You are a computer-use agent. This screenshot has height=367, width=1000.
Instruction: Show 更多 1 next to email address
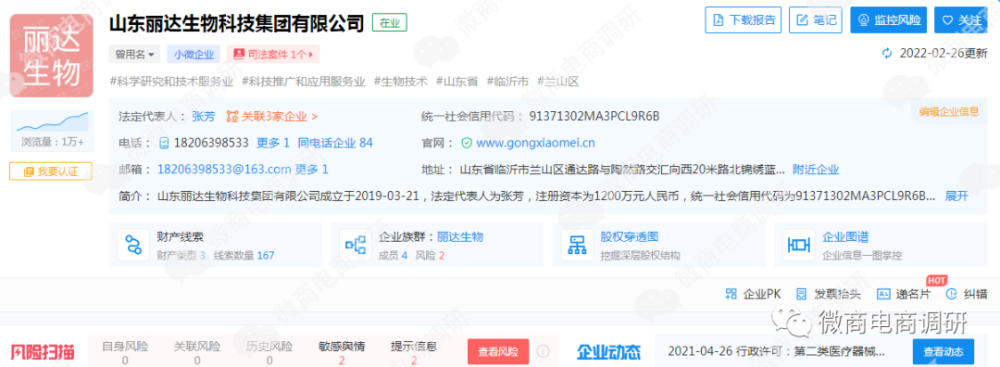pos(311,169)
